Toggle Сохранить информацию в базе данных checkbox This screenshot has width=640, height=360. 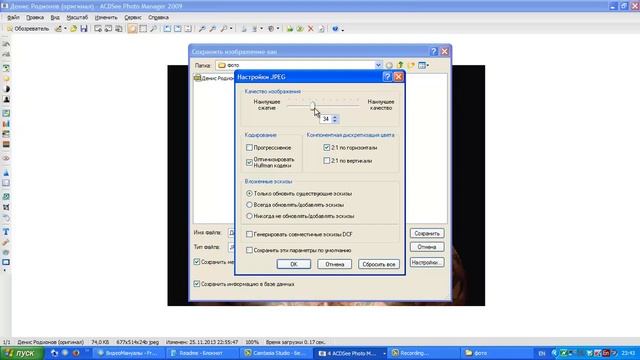(197, 284)
